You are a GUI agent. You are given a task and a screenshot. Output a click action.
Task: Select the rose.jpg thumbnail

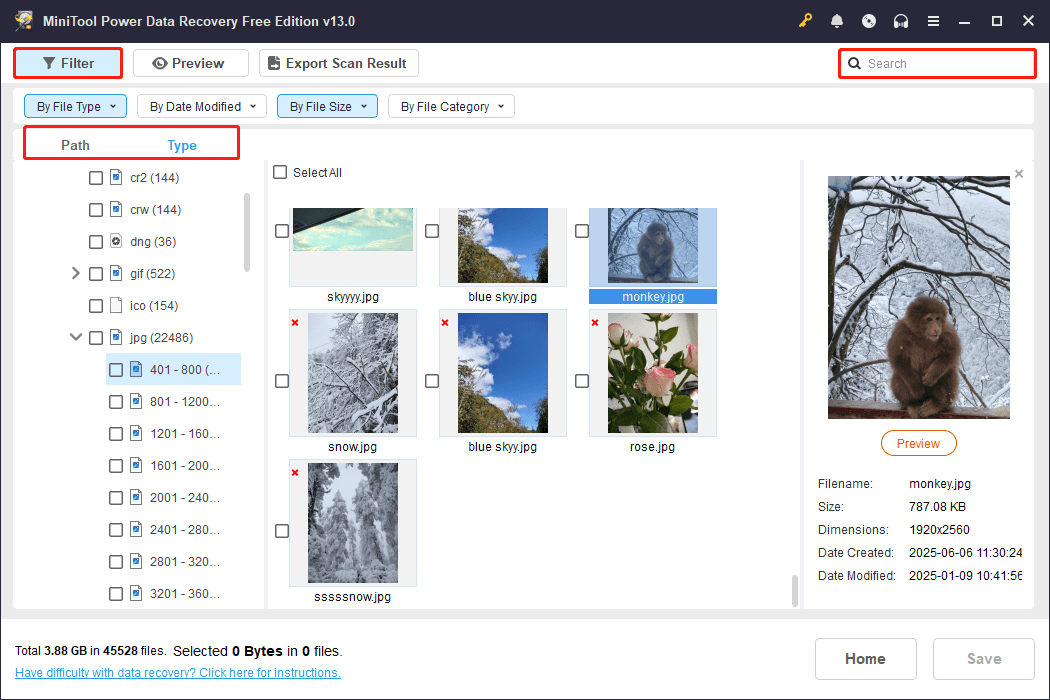[x=653, y=373]
